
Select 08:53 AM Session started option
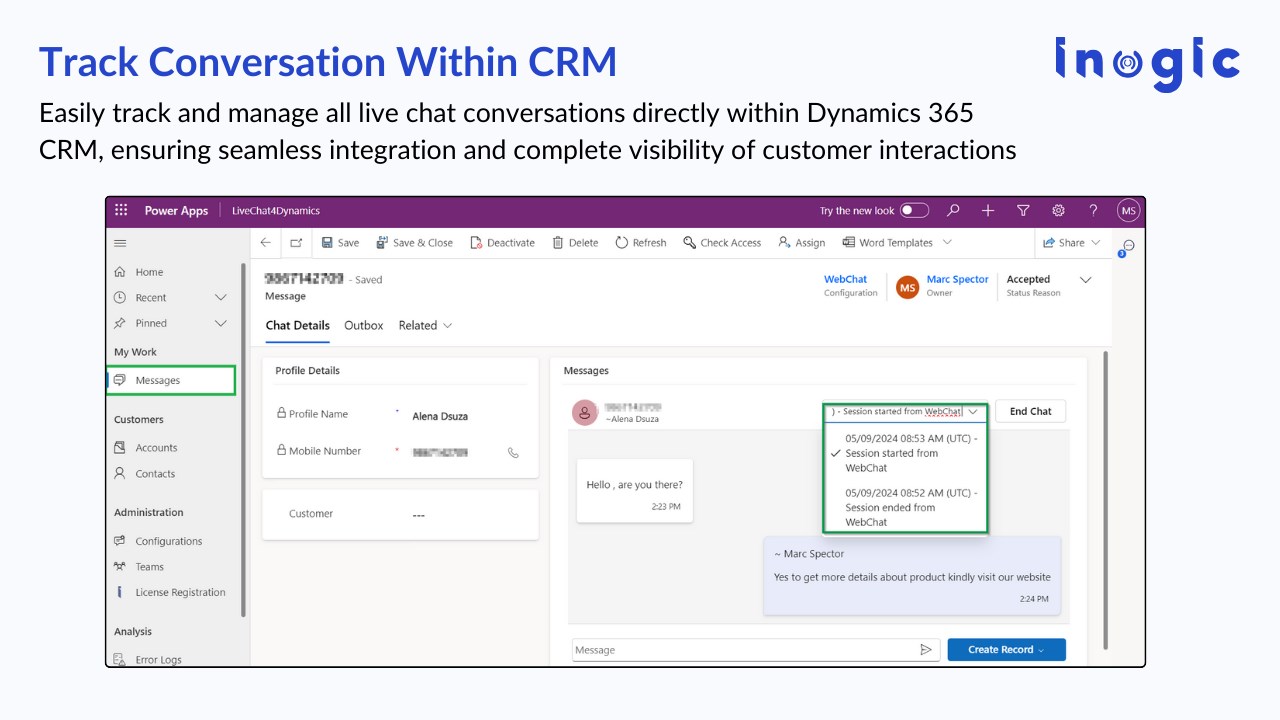[x=906, y=453]
